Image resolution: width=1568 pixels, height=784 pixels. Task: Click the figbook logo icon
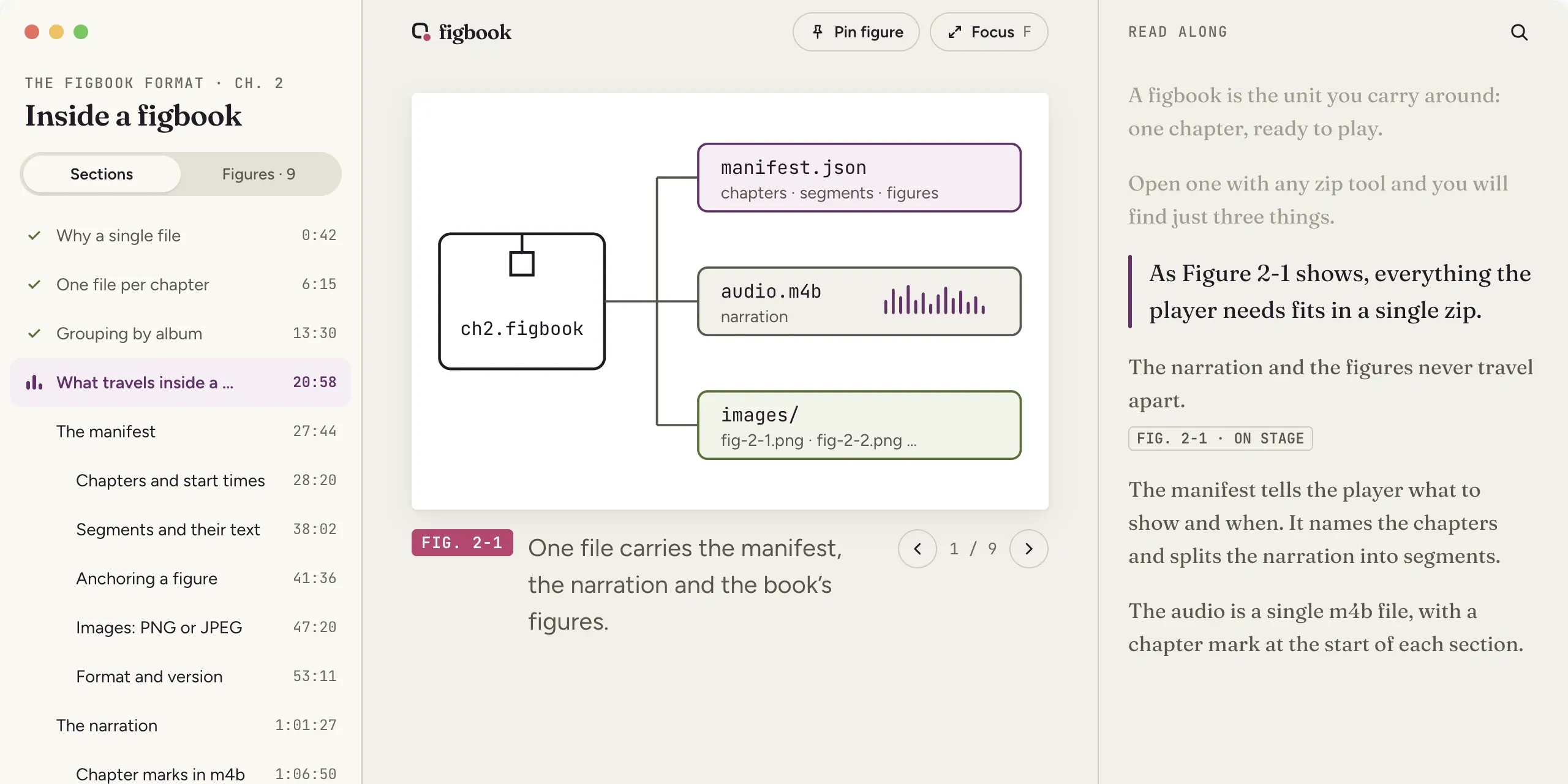click(x=421, y=32)
